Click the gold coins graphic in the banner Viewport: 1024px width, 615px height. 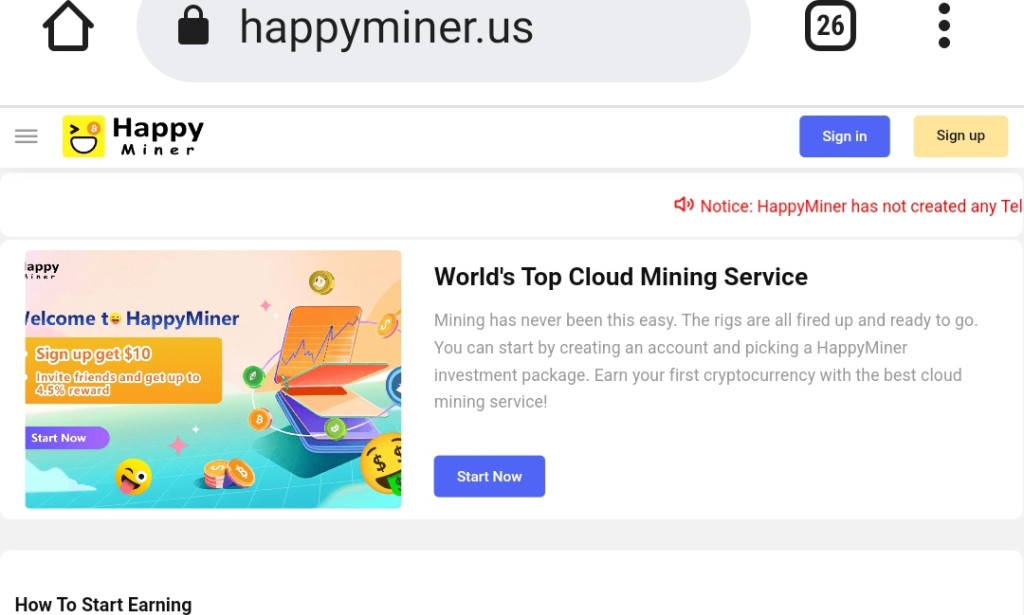(x=227, y=472)
